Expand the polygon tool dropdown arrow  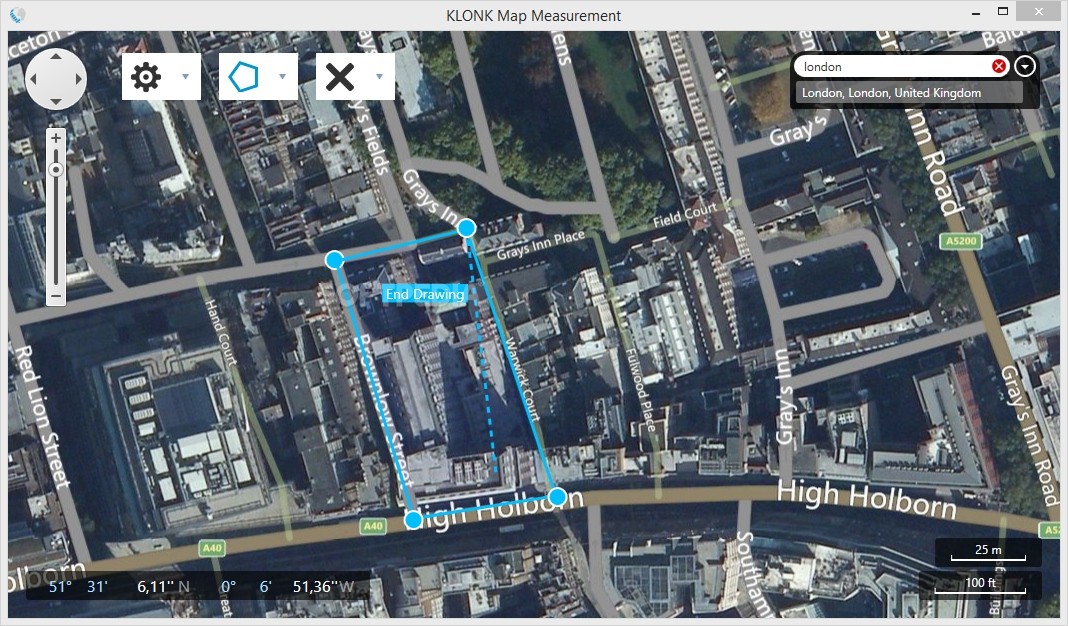(x=282, y=76)
